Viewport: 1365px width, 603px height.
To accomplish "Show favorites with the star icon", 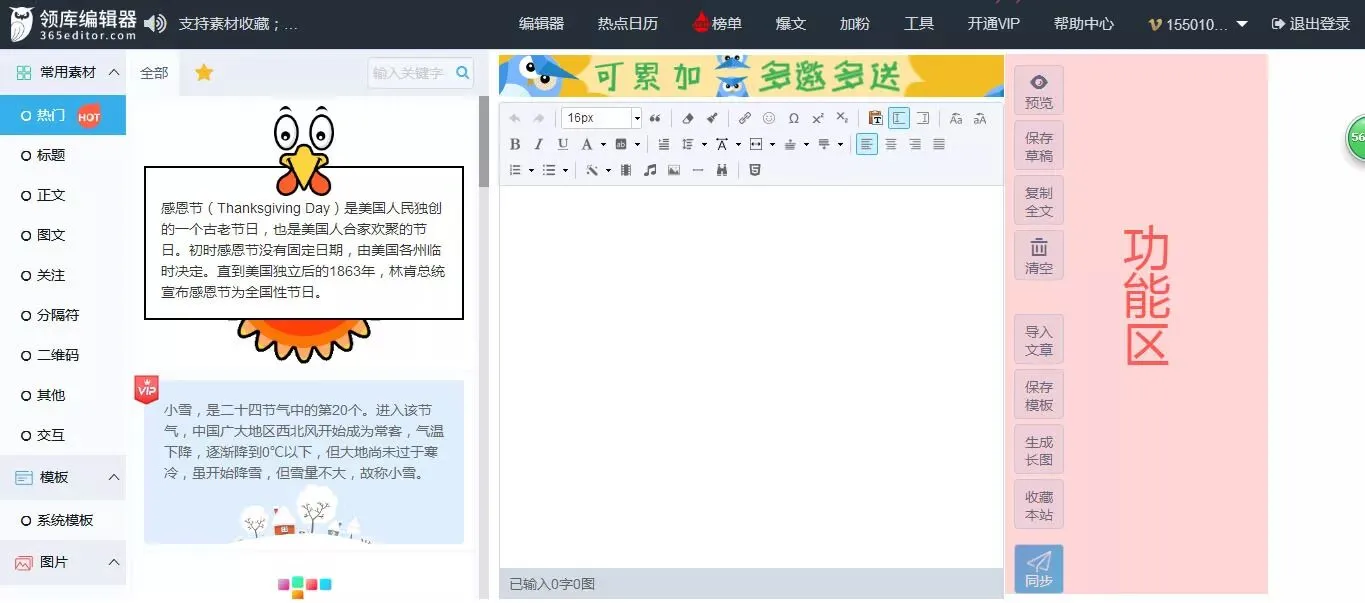I will click(204, 72).
